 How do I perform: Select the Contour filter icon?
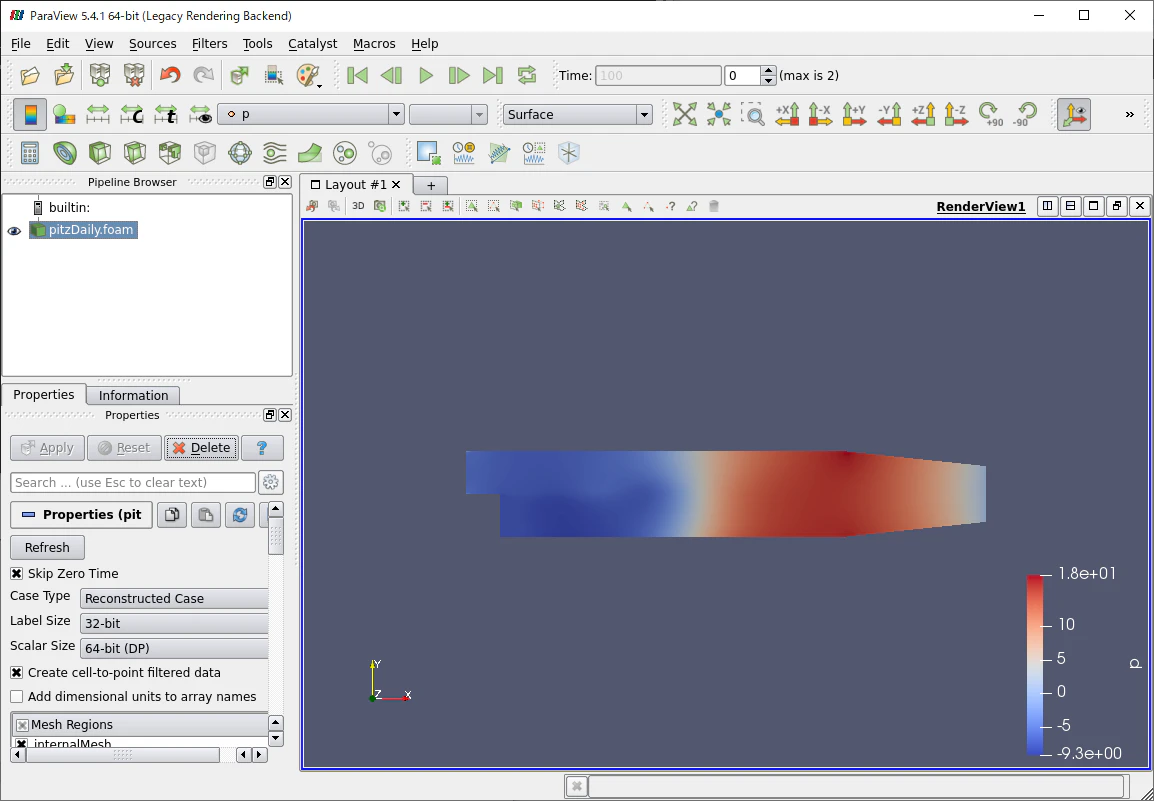pos(65,152)
